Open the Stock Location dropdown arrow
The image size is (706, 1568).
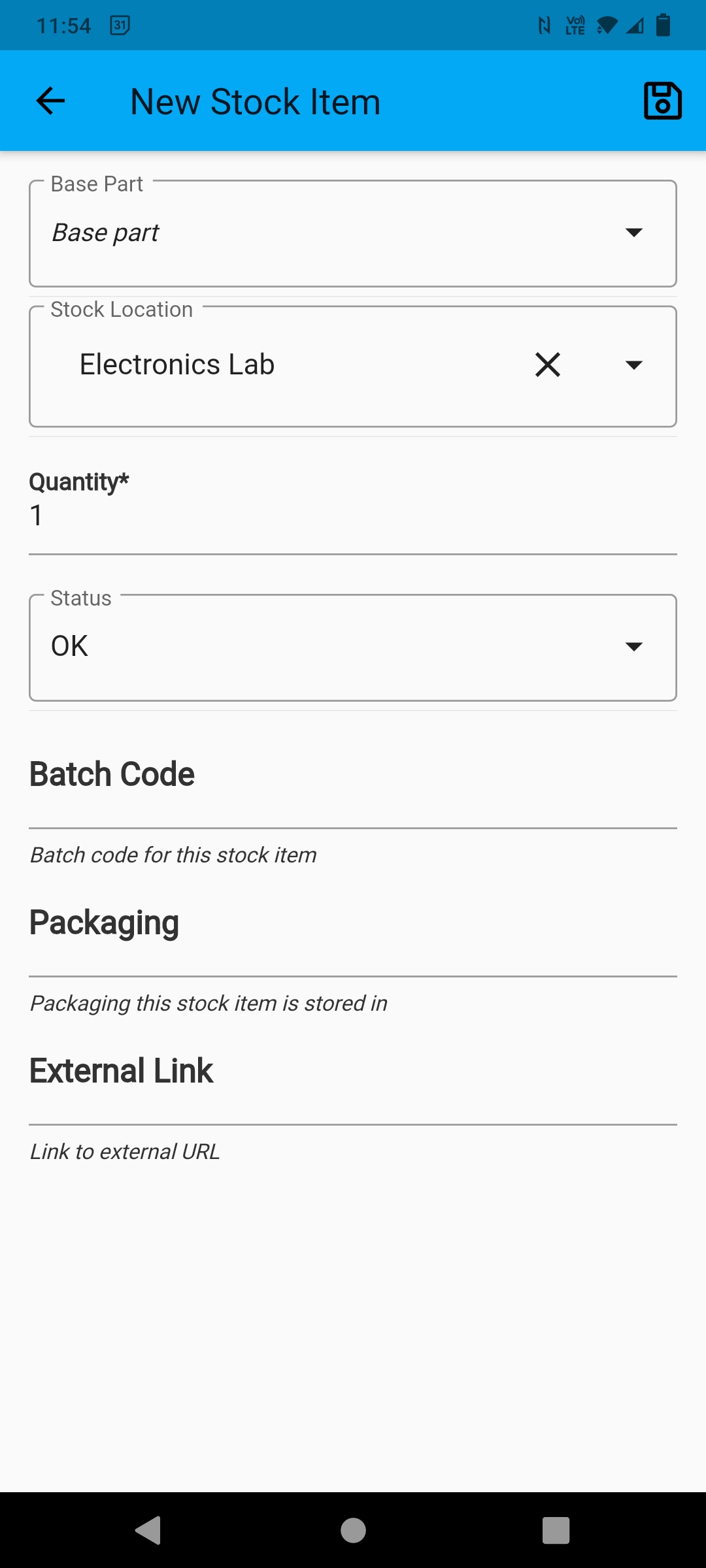(633, 365)
